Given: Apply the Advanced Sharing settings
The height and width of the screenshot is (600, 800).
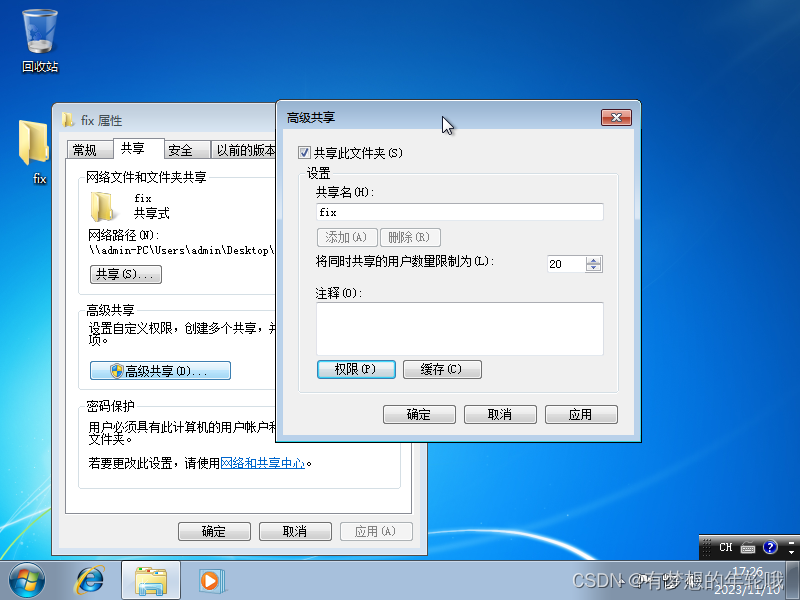Looking at the screenshot, I should [x=581, y=414].
